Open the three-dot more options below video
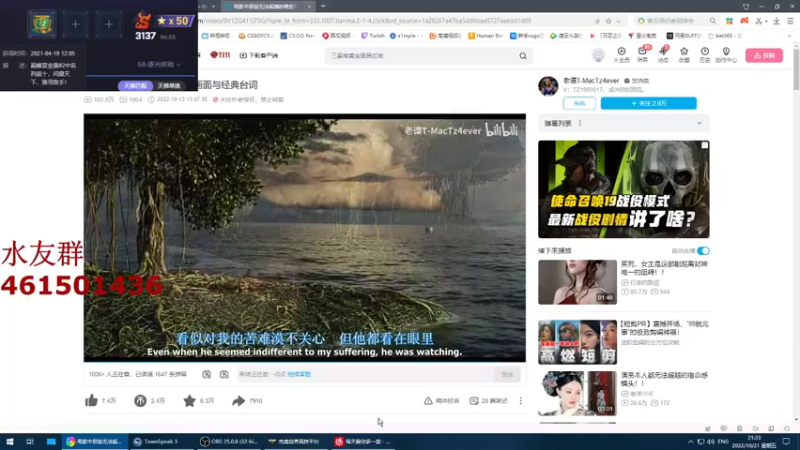The image size is (800, 450). coord(520,401)
